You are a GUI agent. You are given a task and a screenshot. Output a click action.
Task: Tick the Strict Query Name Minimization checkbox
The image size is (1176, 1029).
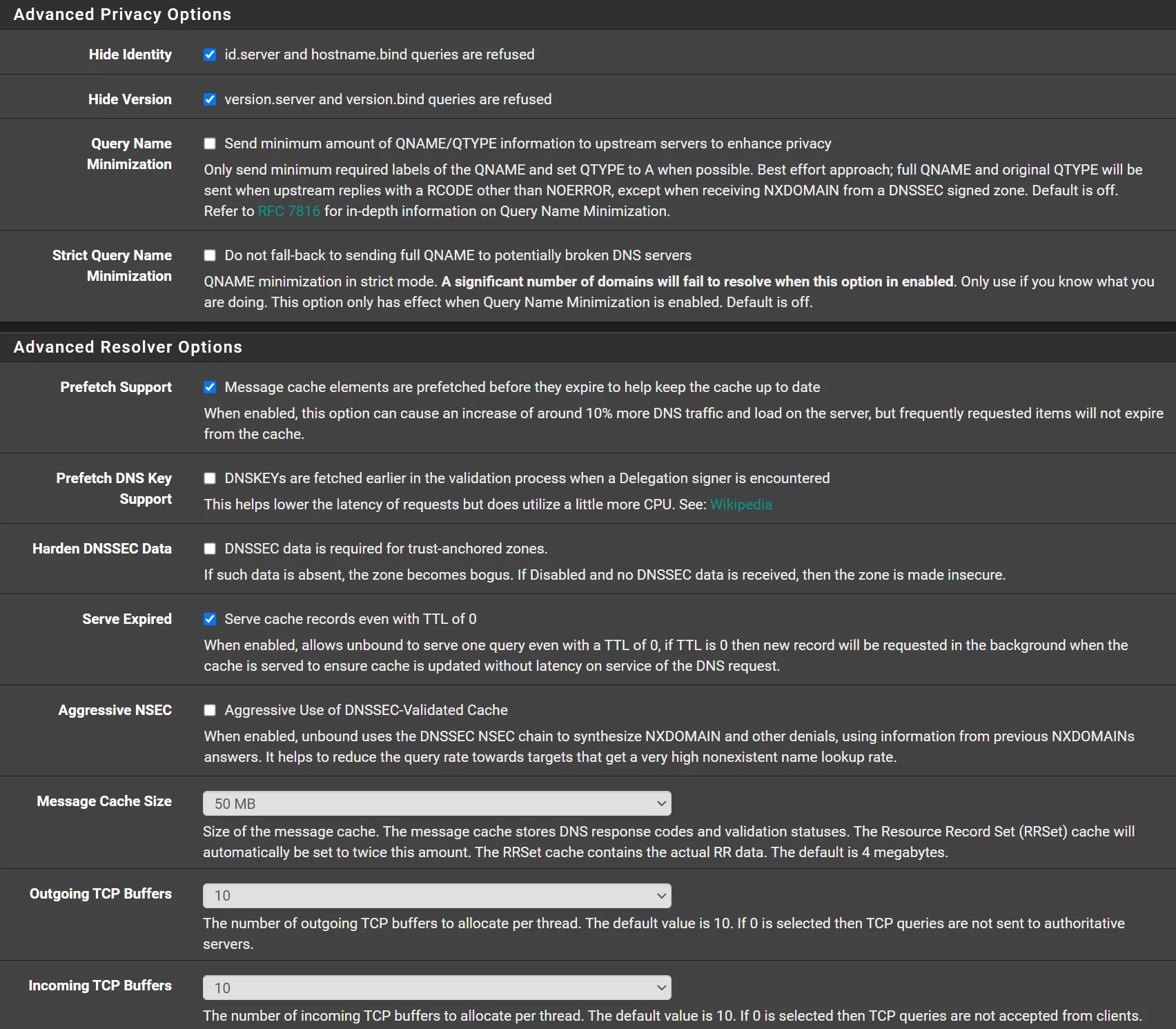[210, 255]
